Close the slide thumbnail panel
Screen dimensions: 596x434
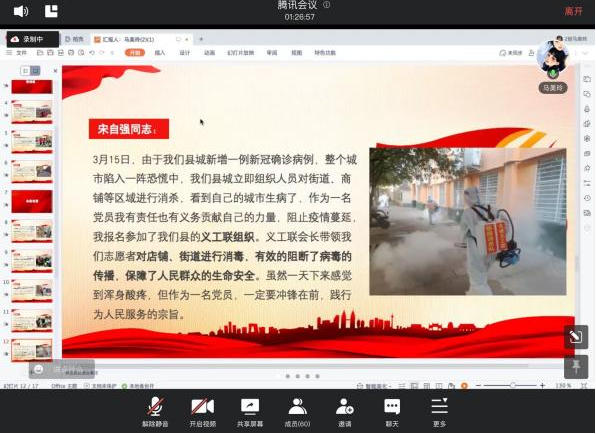click(x=55, y=71)
